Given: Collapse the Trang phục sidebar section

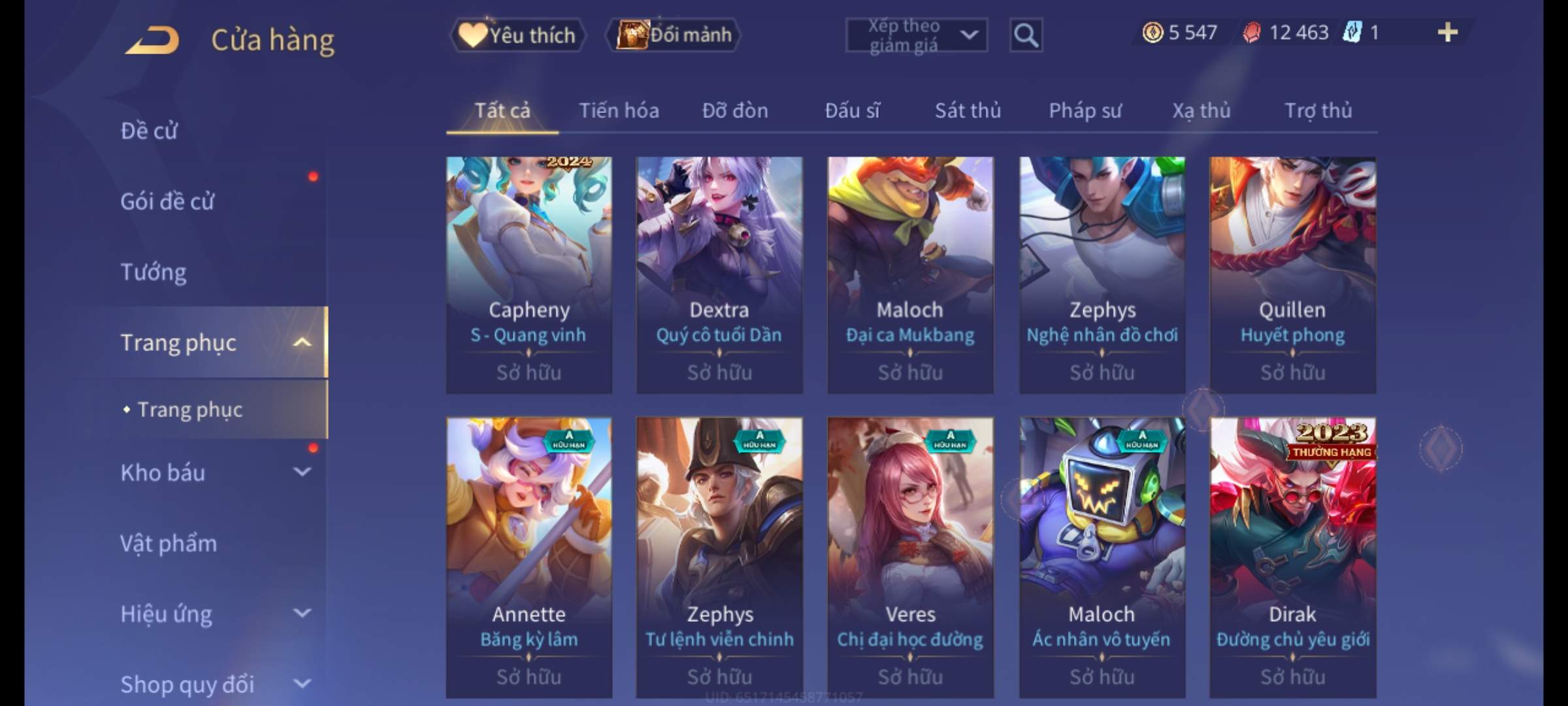Looking at the screenshot, I should (x=301, y=342).
